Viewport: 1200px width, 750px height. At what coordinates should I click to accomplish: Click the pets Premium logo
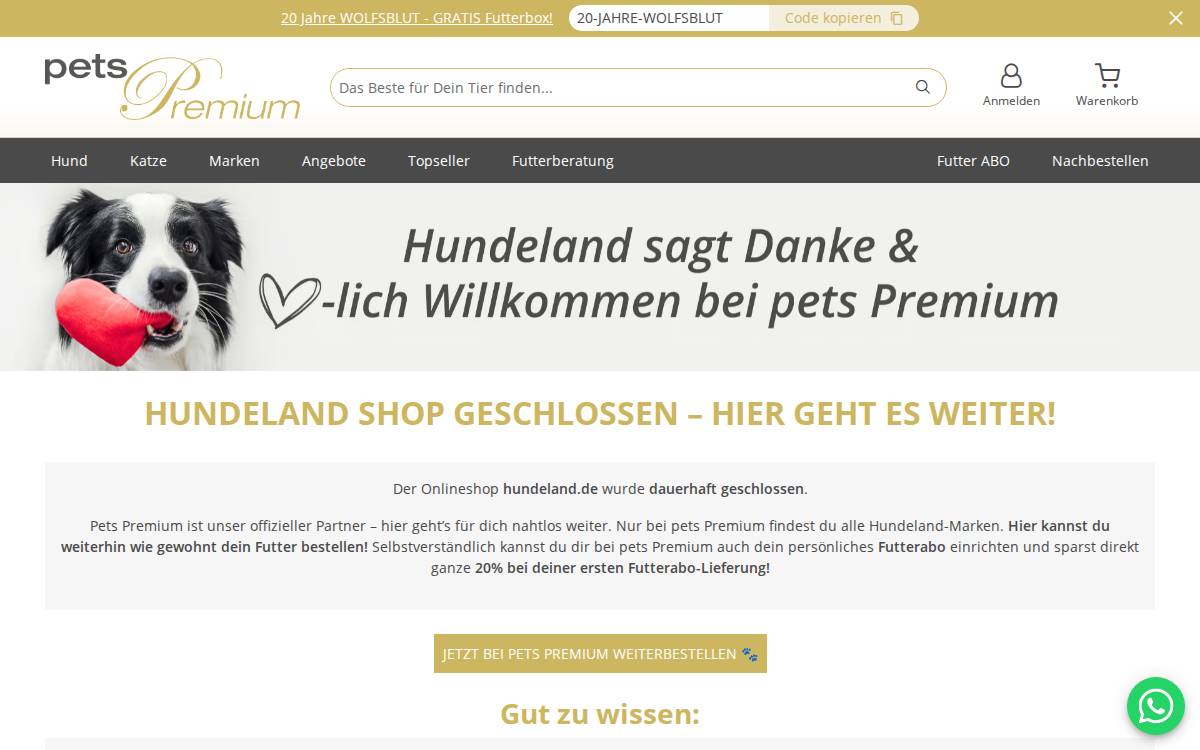172,87
